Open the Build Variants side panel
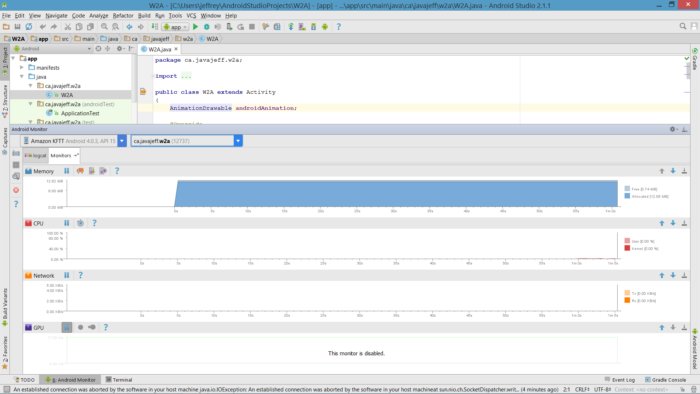Viewport: 700px width, 394px height. 5,308
